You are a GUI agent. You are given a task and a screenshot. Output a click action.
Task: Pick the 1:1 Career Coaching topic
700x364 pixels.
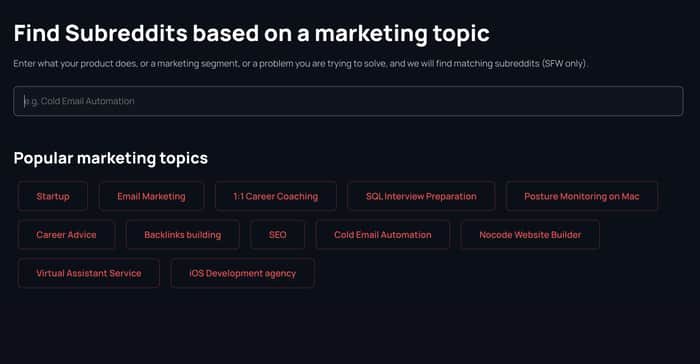pyautogui.click(x=275, y=196)
